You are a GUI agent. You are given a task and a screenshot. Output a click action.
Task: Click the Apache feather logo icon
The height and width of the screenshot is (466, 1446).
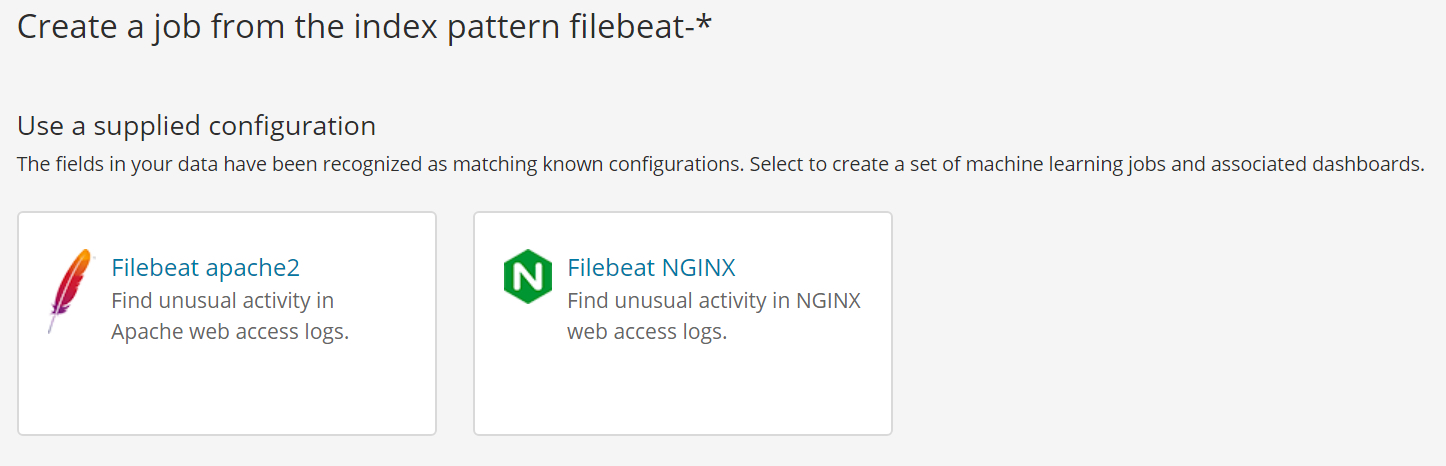coord(69,290)
